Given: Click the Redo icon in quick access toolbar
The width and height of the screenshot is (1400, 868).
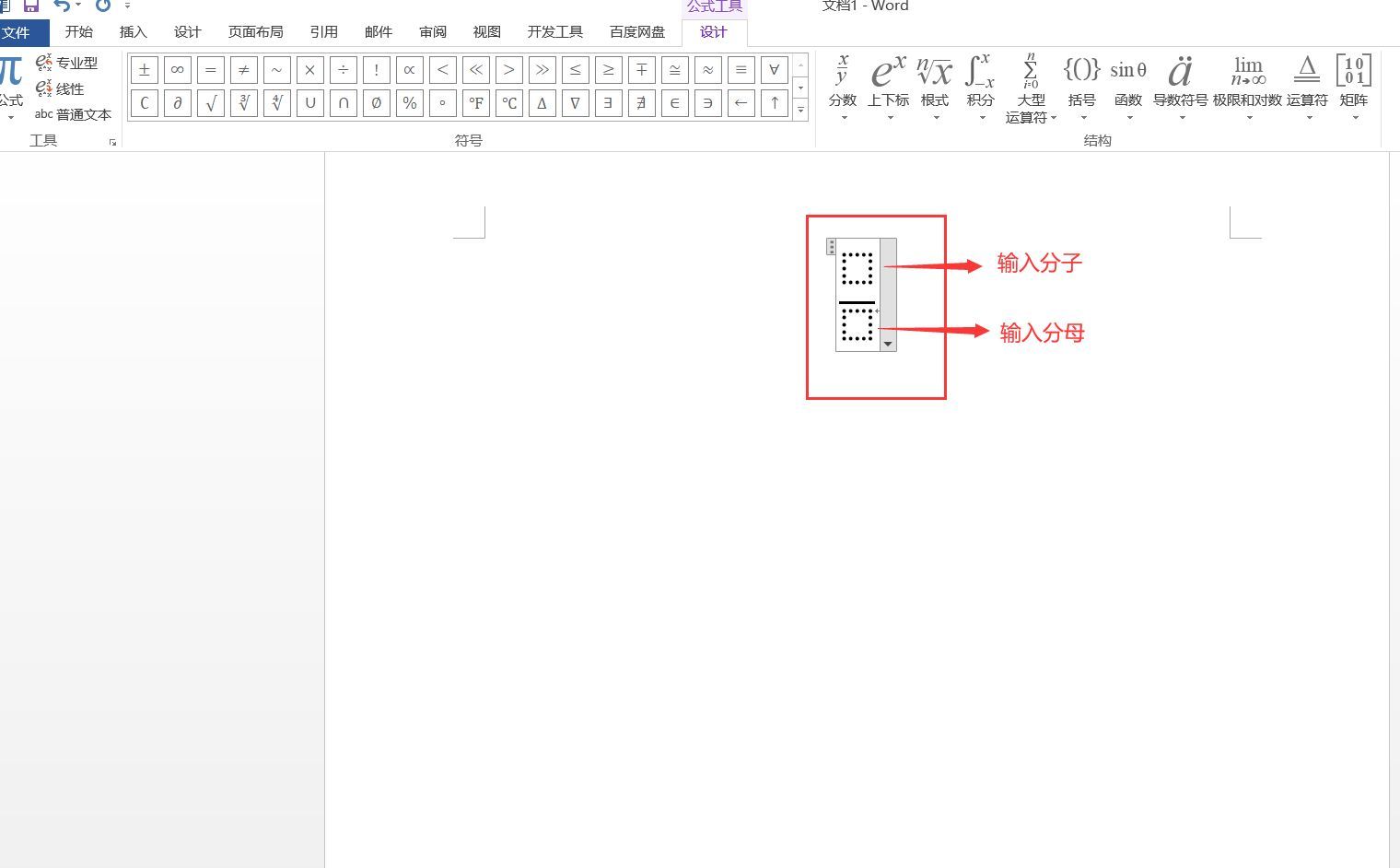Looking at the screenshot, I should tap(103, 5).
